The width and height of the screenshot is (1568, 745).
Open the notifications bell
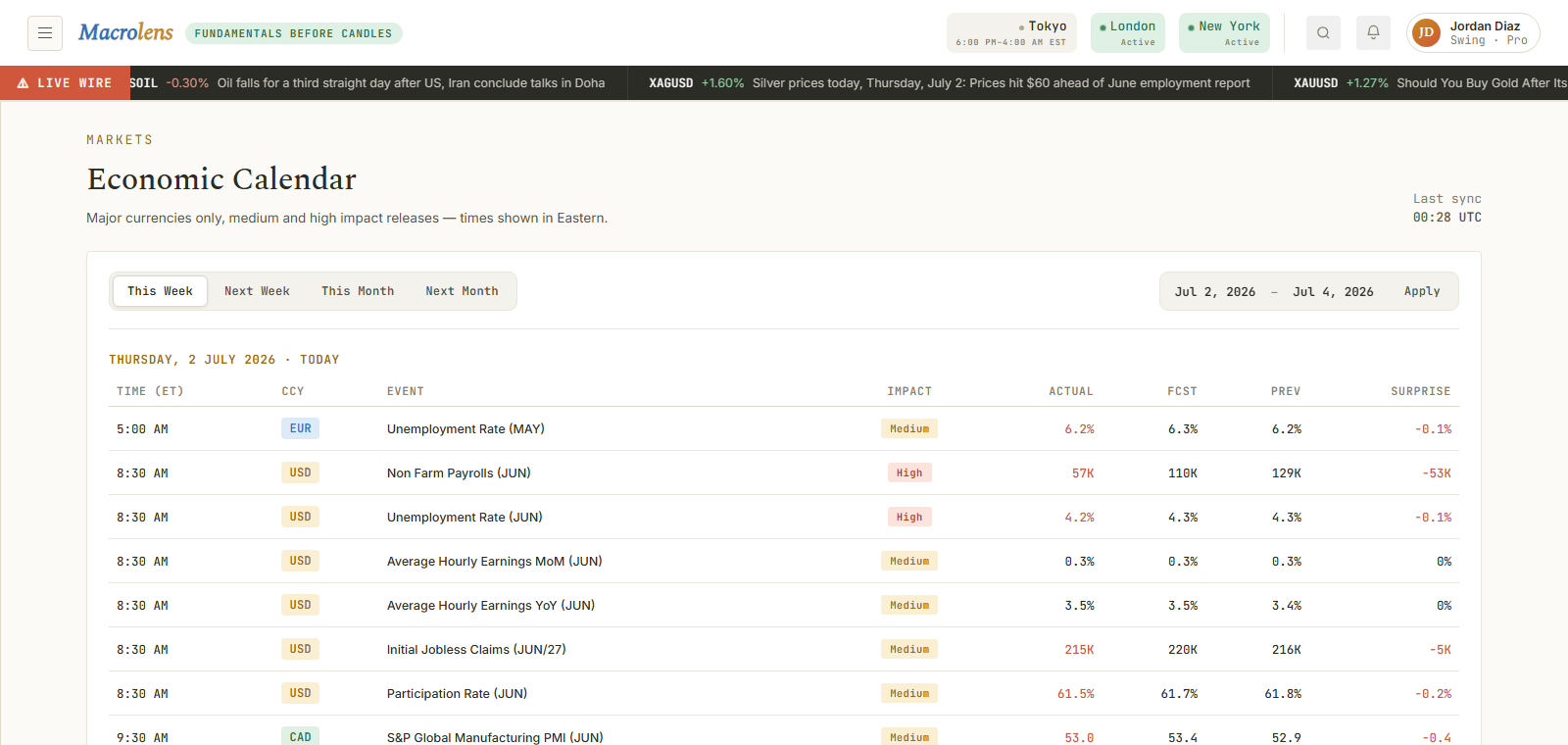(x=1373, y=33)
